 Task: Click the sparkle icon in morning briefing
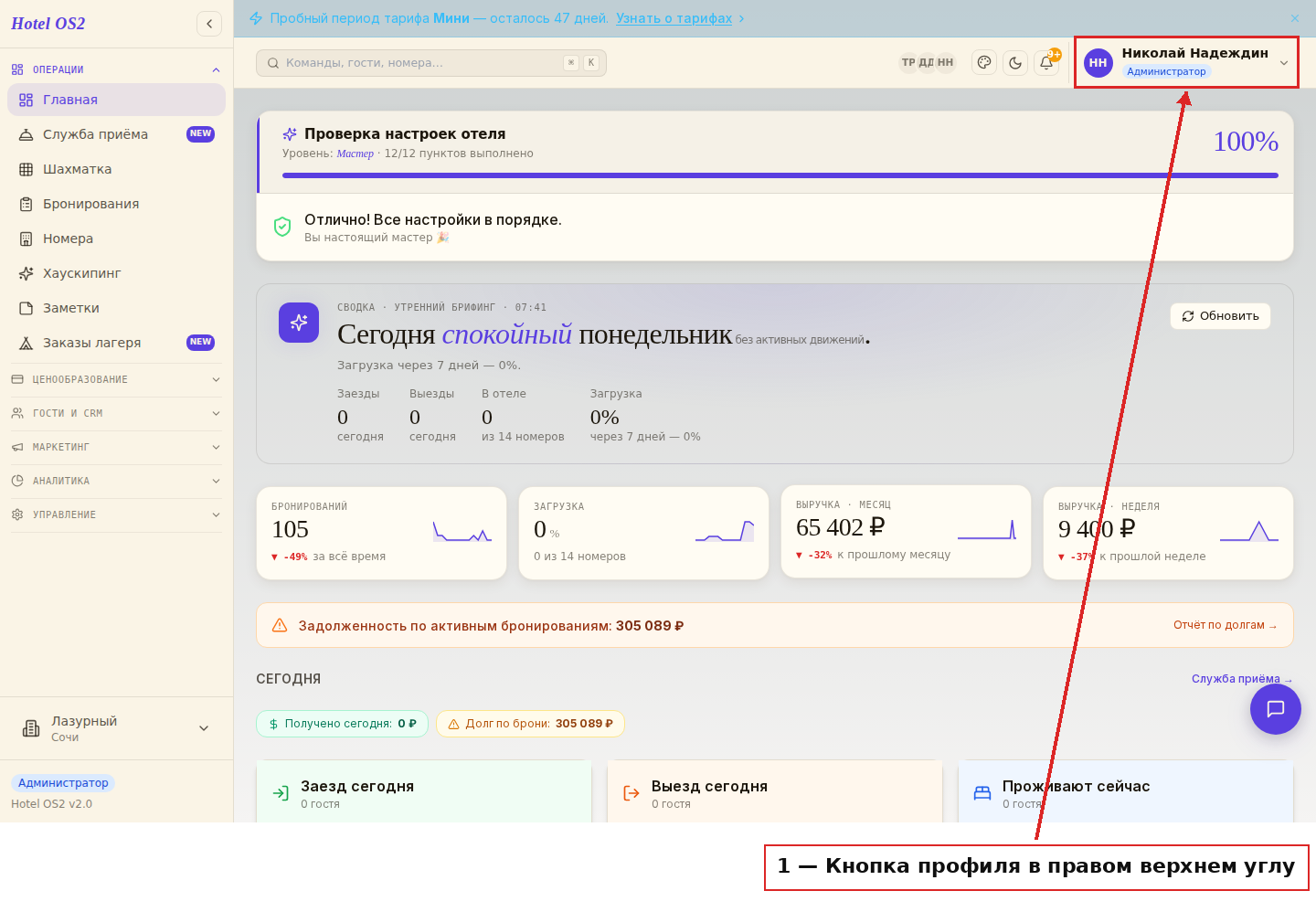tap(299, 323)
